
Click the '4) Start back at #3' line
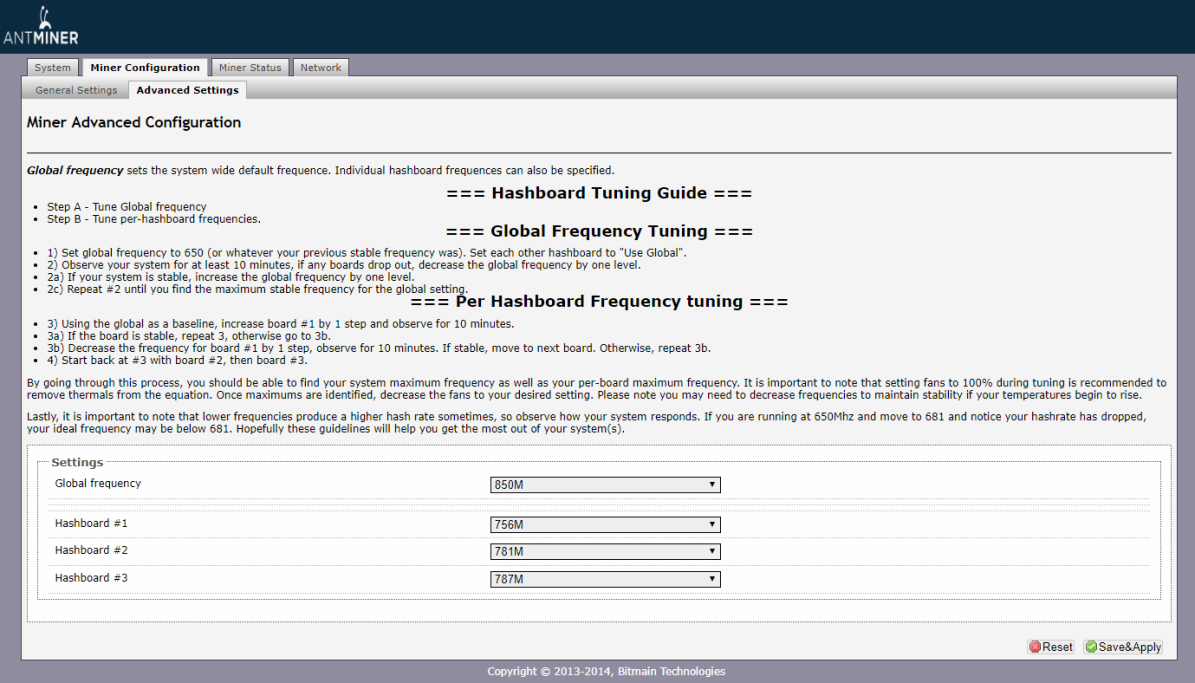(177, 360)
